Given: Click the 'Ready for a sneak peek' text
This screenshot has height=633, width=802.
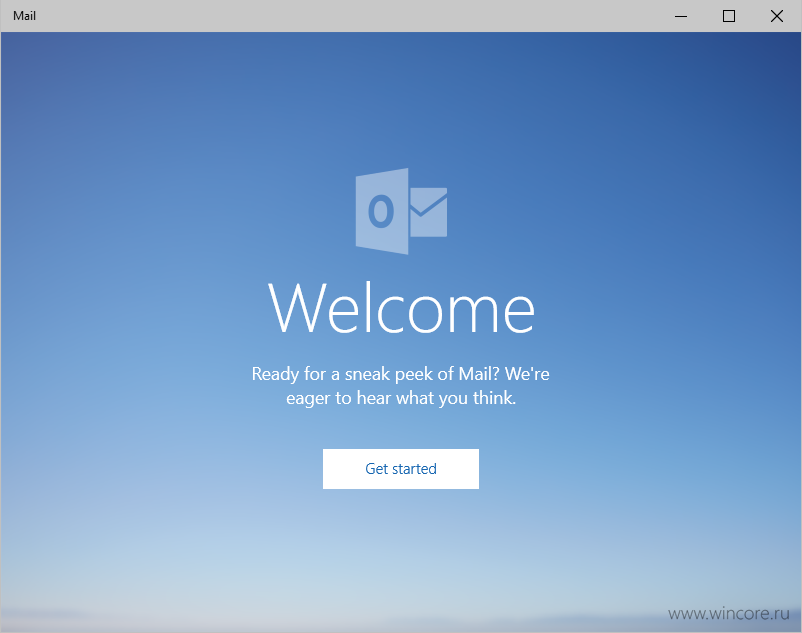Looking at the screenshot, I should pos(400,386).
